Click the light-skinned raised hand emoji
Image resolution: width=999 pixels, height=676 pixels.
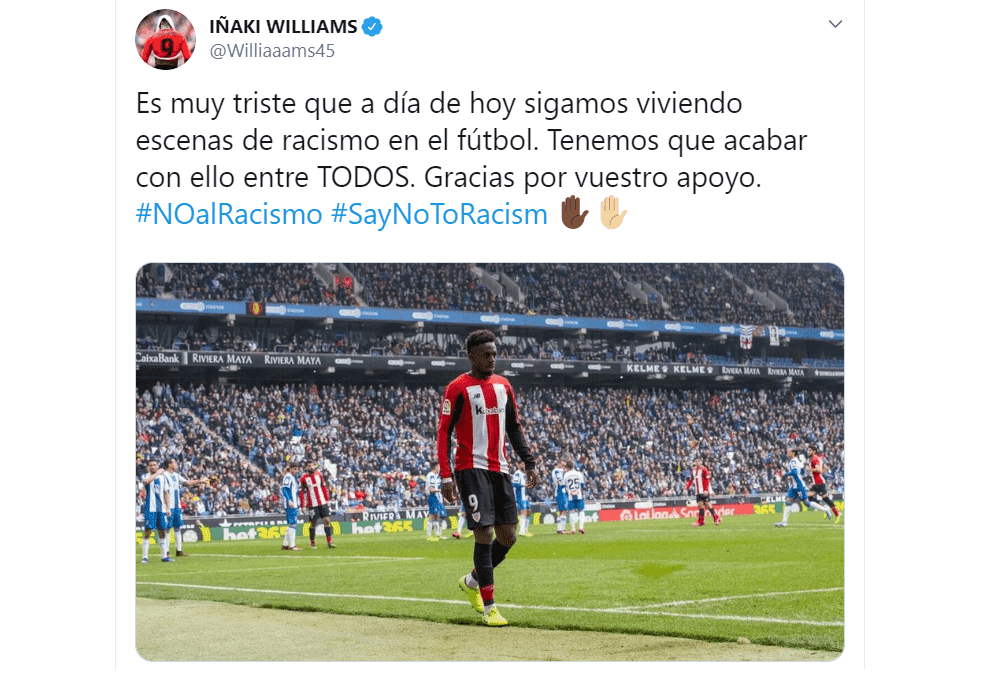pos(614,213)
